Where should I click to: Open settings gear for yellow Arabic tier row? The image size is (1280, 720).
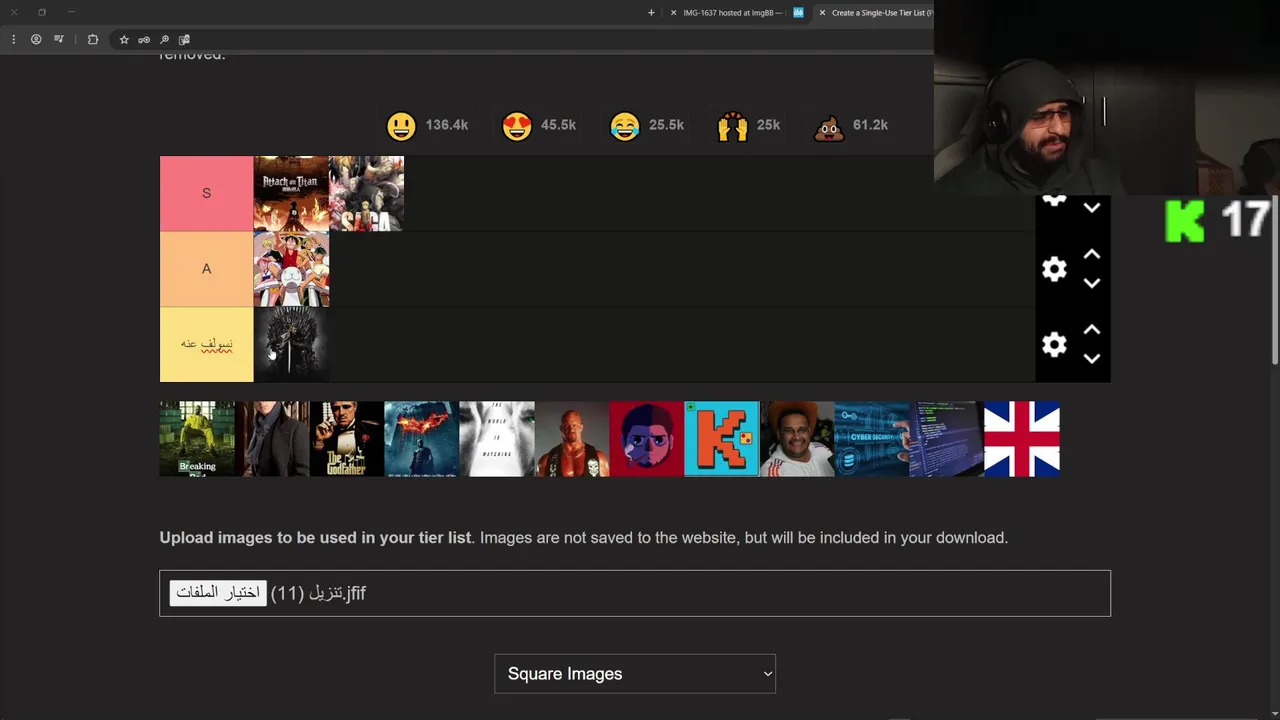click(1054, 345)
